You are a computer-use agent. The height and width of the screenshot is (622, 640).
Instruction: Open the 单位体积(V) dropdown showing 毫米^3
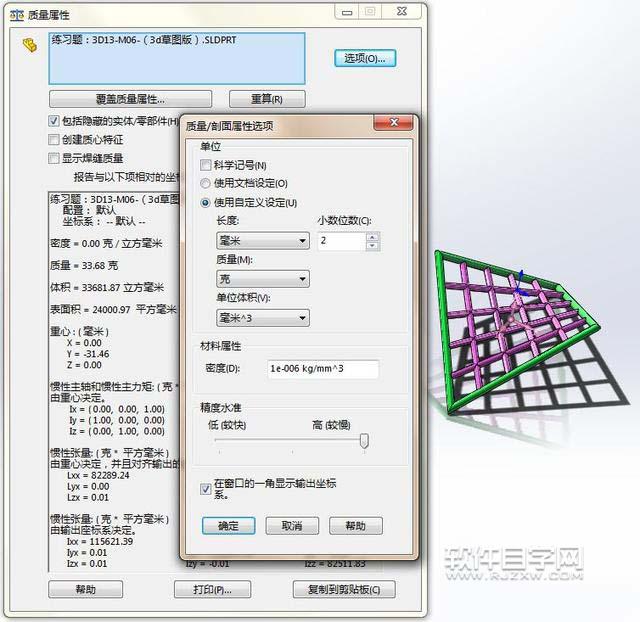(262, 318)
